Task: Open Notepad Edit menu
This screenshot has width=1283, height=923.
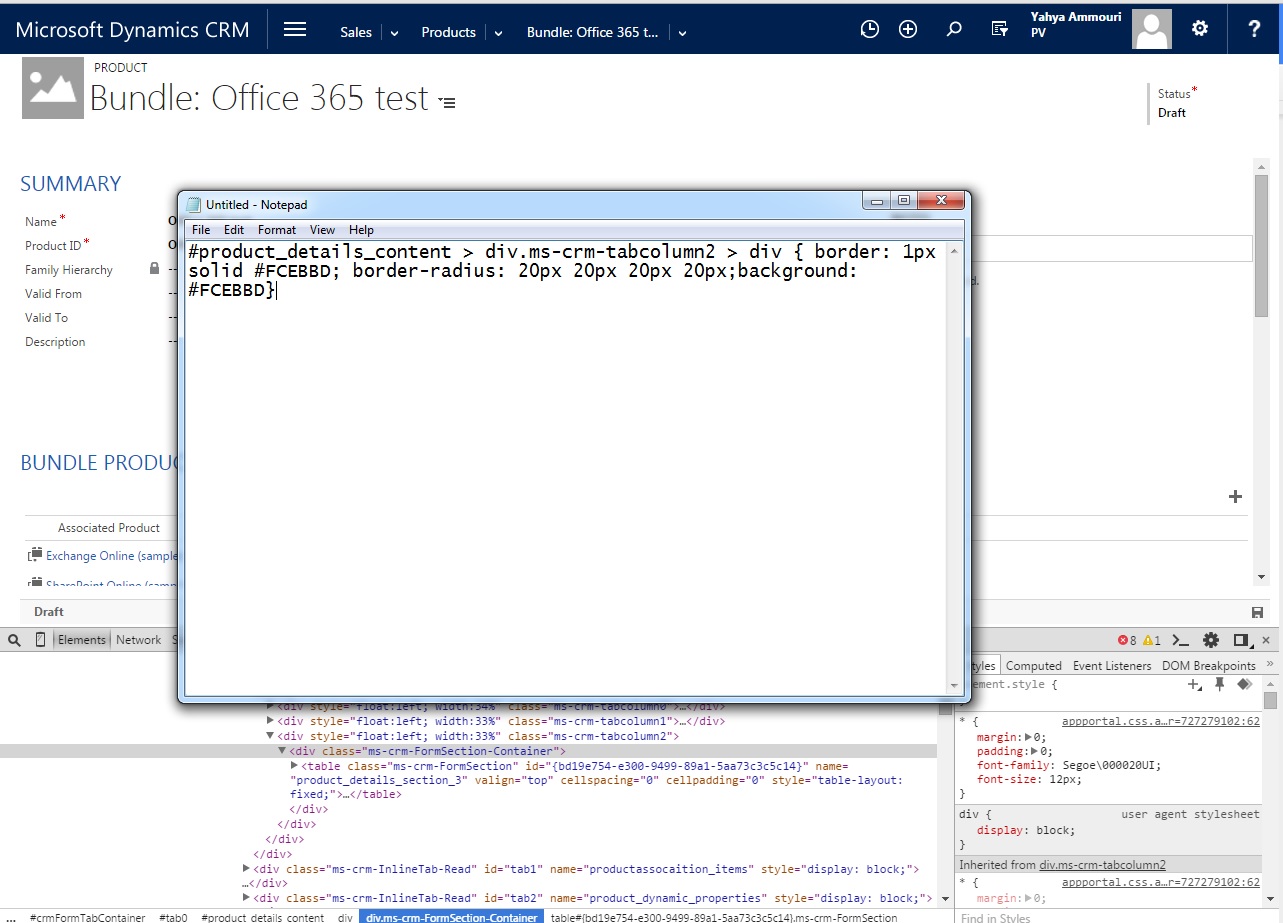Action: [234, 230]
